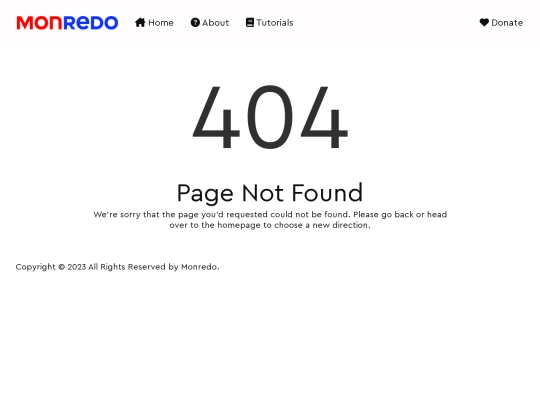Screen dimensions: 540x405
Task: Click the Monredo logo in the header
Action: tap(67, 23)
